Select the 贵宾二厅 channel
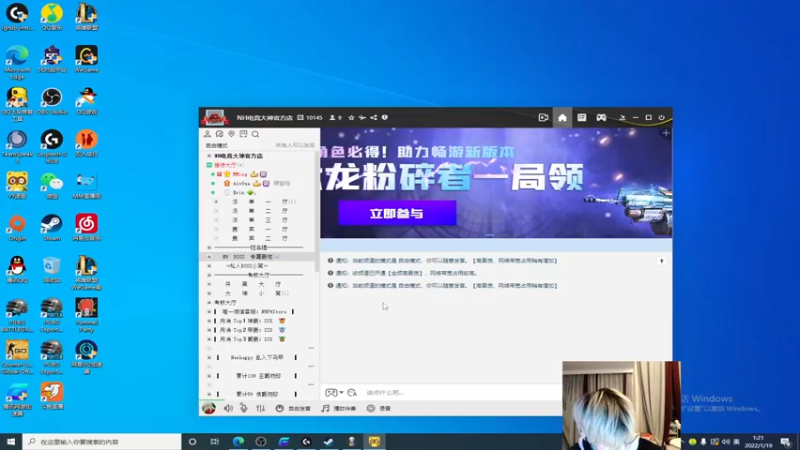The height and width of the screenshot is (450, 800). [260, 238]
